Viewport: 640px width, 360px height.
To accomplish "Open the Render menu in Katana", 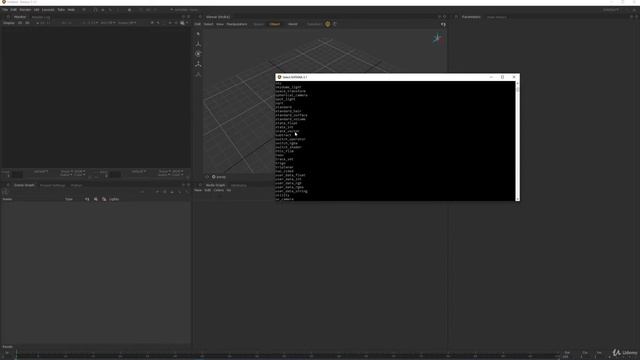I will point(25,9).
